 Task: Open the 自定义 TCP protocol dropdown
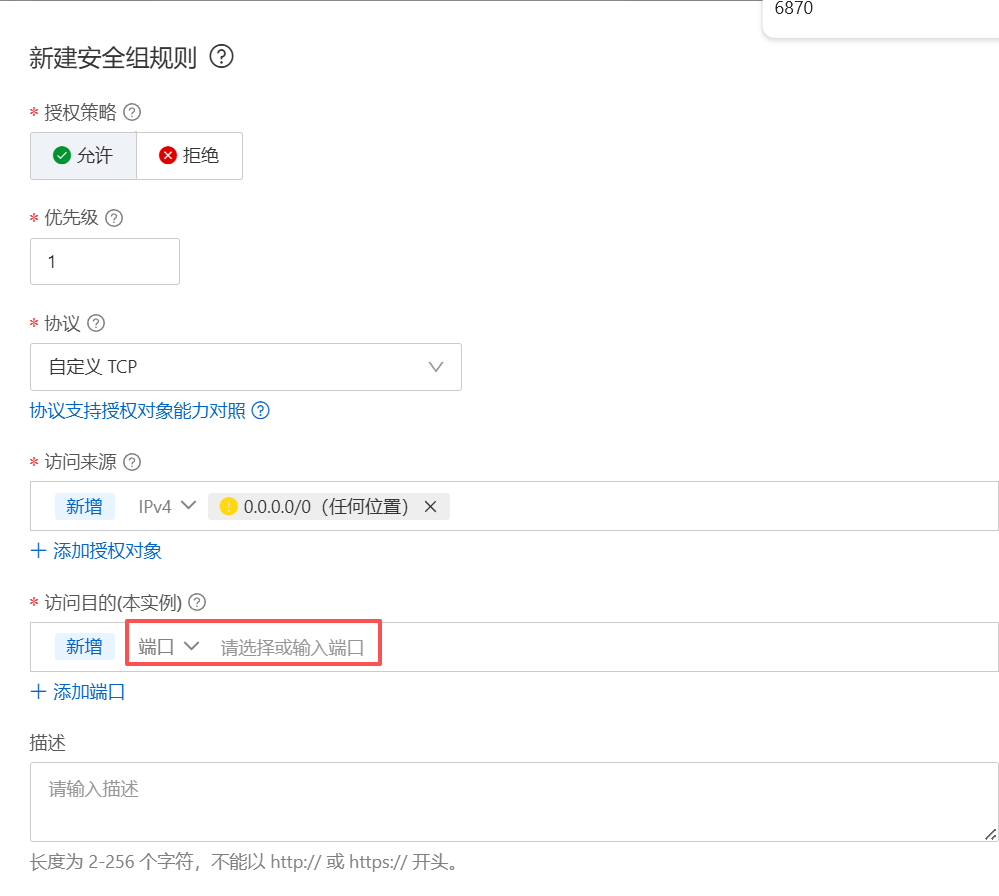coord(245,367)
